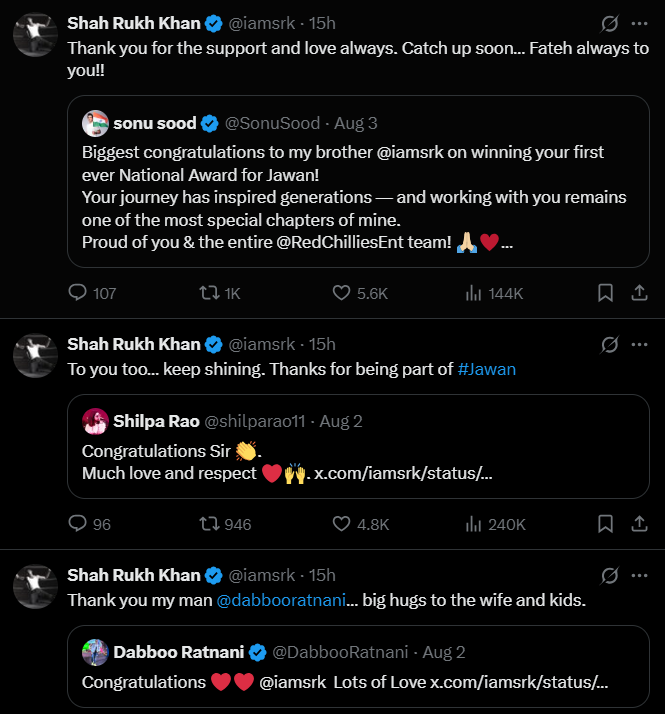Open the #Jawan hashtag link
This screenshot has width=665, height=714.
tap(486, 369)
